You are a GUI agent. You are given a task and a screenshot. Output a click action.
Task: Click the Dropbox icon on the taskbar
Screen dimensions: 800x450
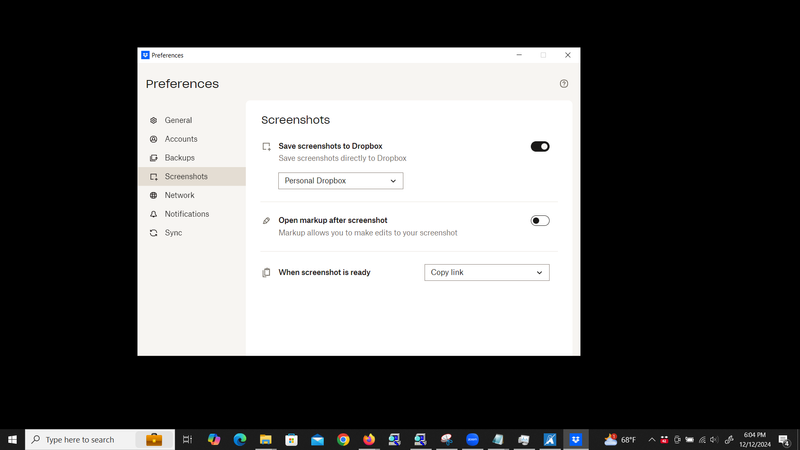coord(576,439)
